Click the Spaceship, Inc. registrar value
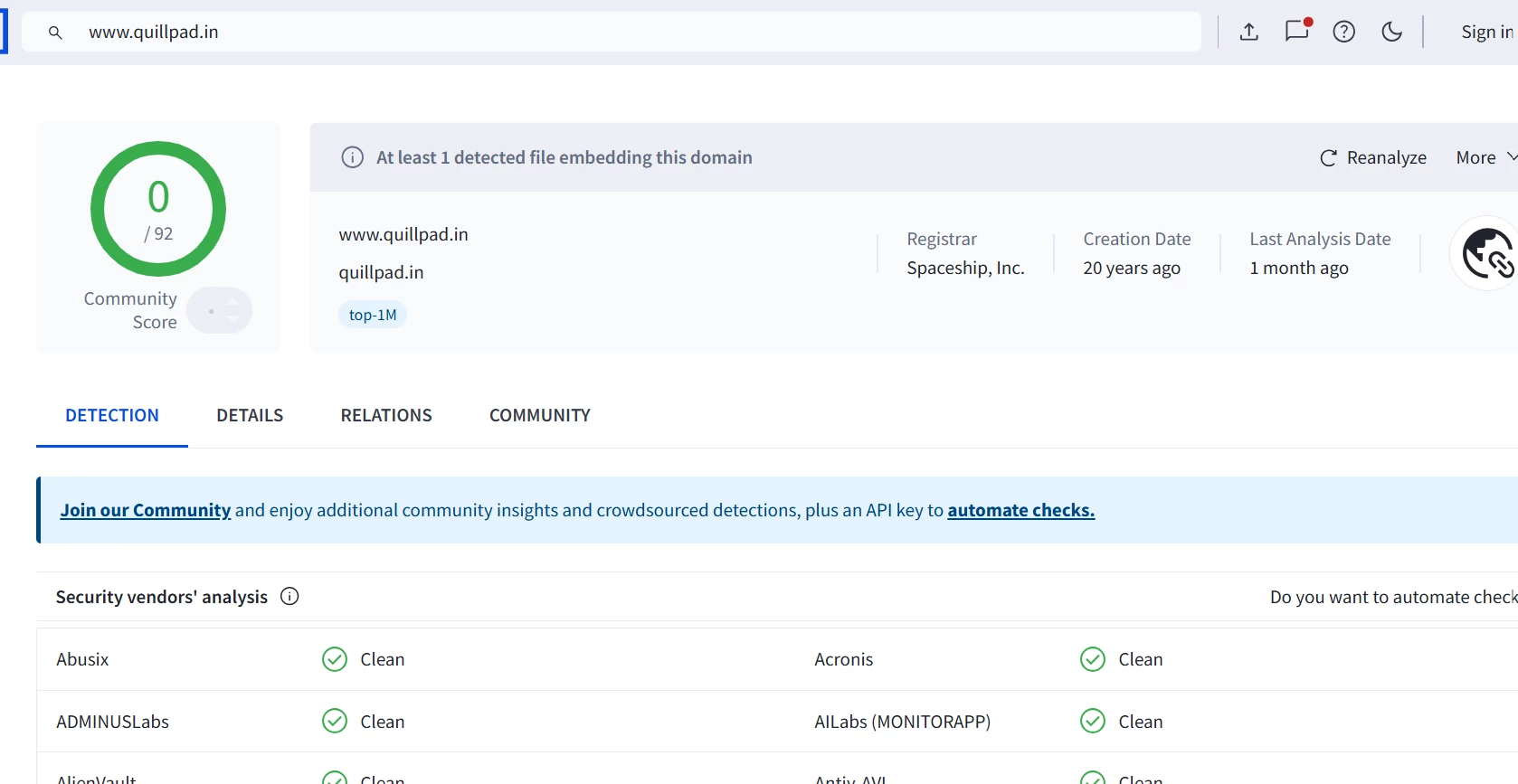 click(x=966, y=268)
